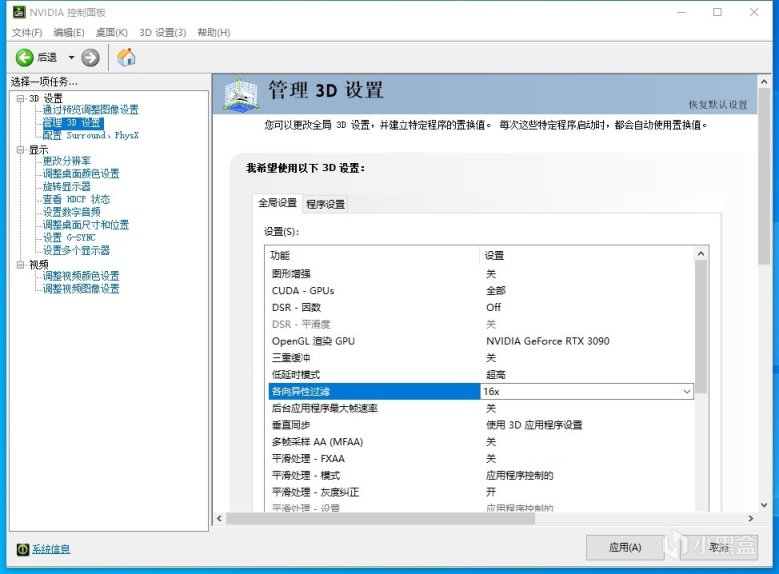
Task: Open the 文件(F) menu
Action: (27, 32)
